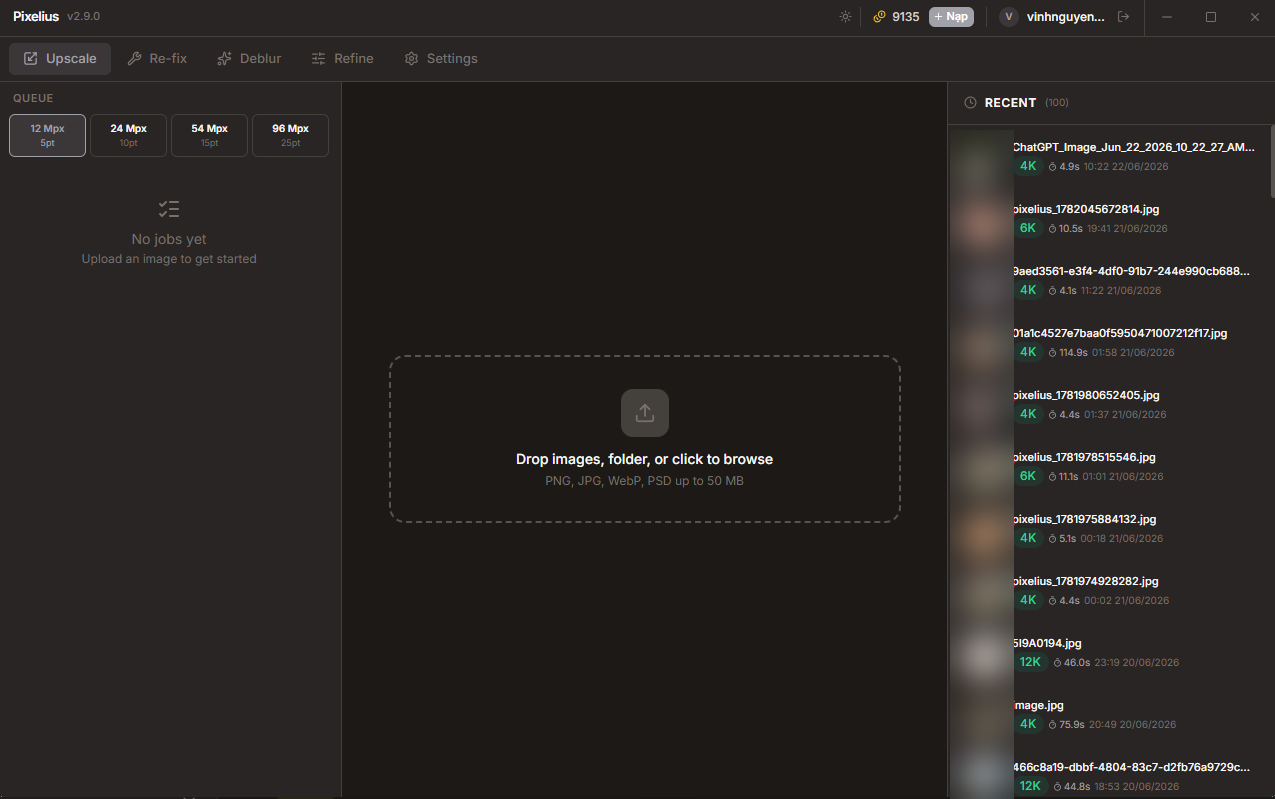Select recent item image.jpg
This screenshot has width=1275, height=799.
(x=1108, y=715)
